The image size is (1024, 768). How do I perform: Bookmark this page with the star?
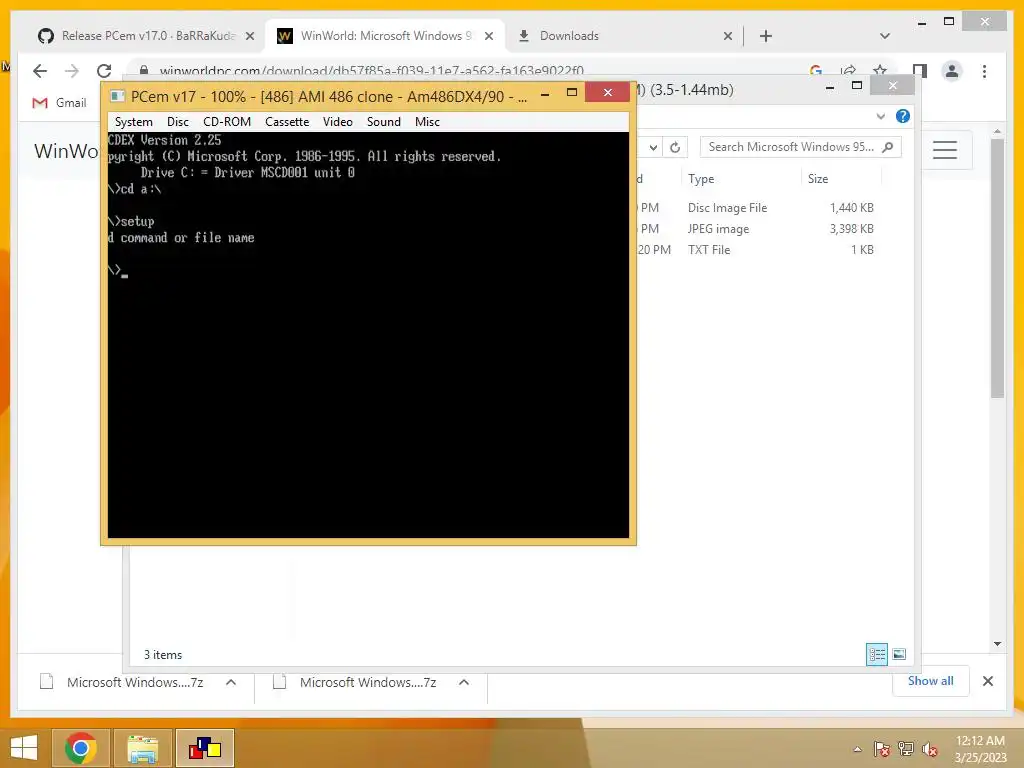[880, 71]
